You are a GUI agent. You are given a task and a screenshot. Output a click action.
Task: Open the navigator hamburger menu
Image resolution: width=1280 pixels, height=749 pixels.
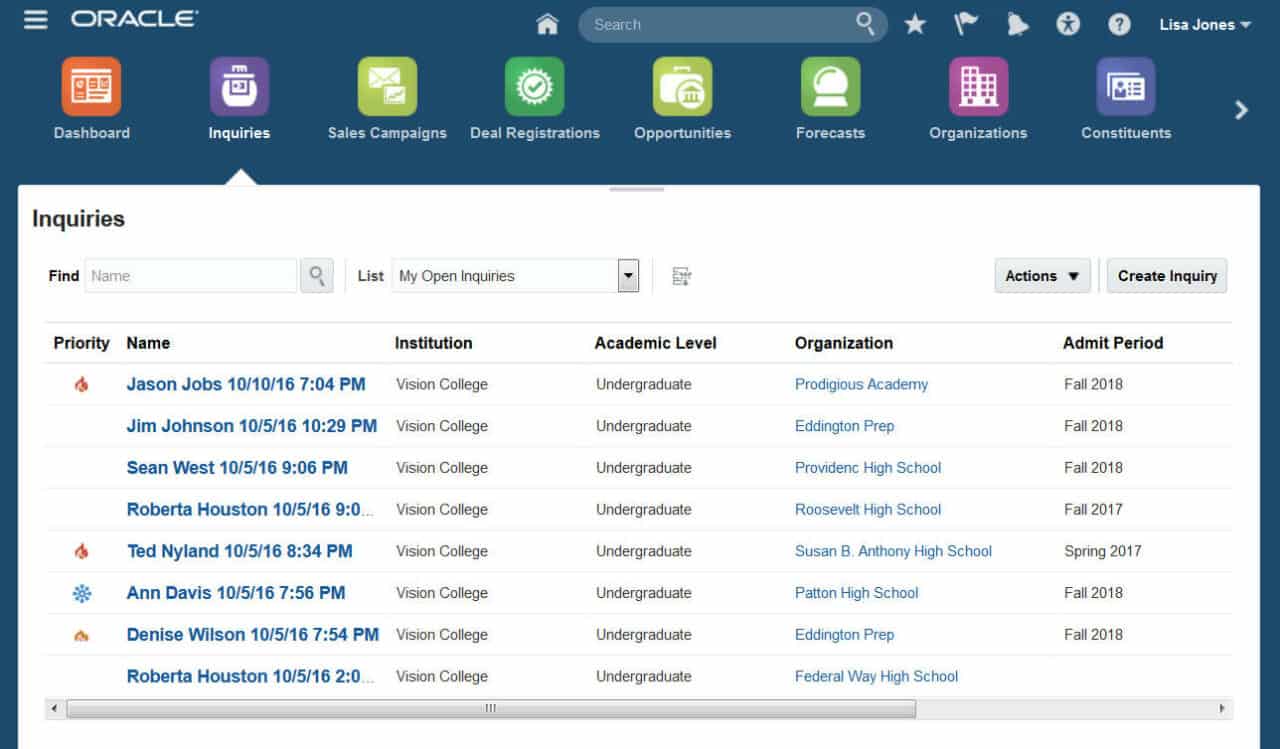(x=35, y=19)
